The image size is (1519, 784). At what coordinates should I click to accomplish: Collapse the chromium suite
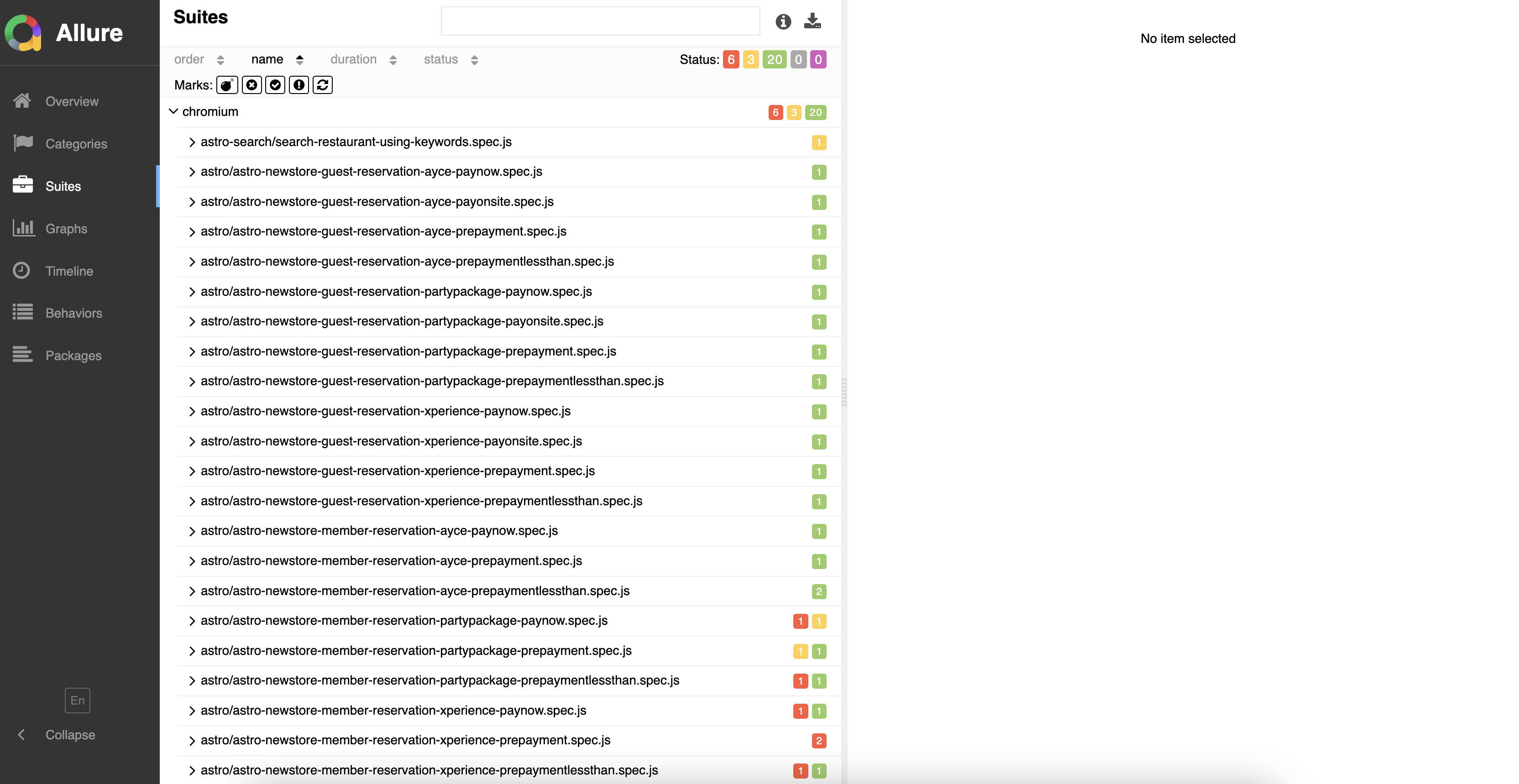(x=173, y=111)
